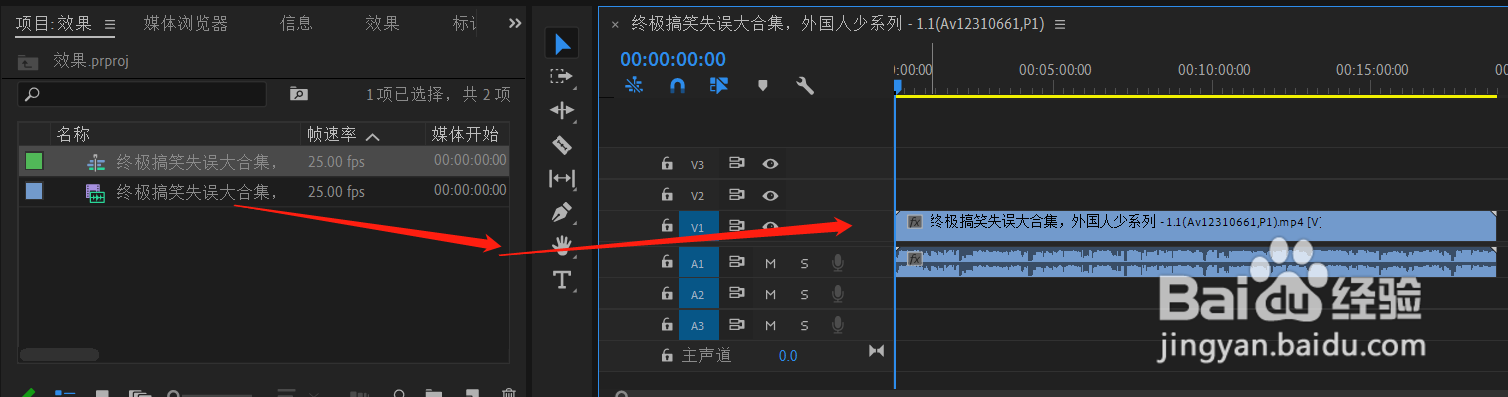Click the search bin folder icon
Viewport: 1508px width, 397px height.
coord(298,94)
